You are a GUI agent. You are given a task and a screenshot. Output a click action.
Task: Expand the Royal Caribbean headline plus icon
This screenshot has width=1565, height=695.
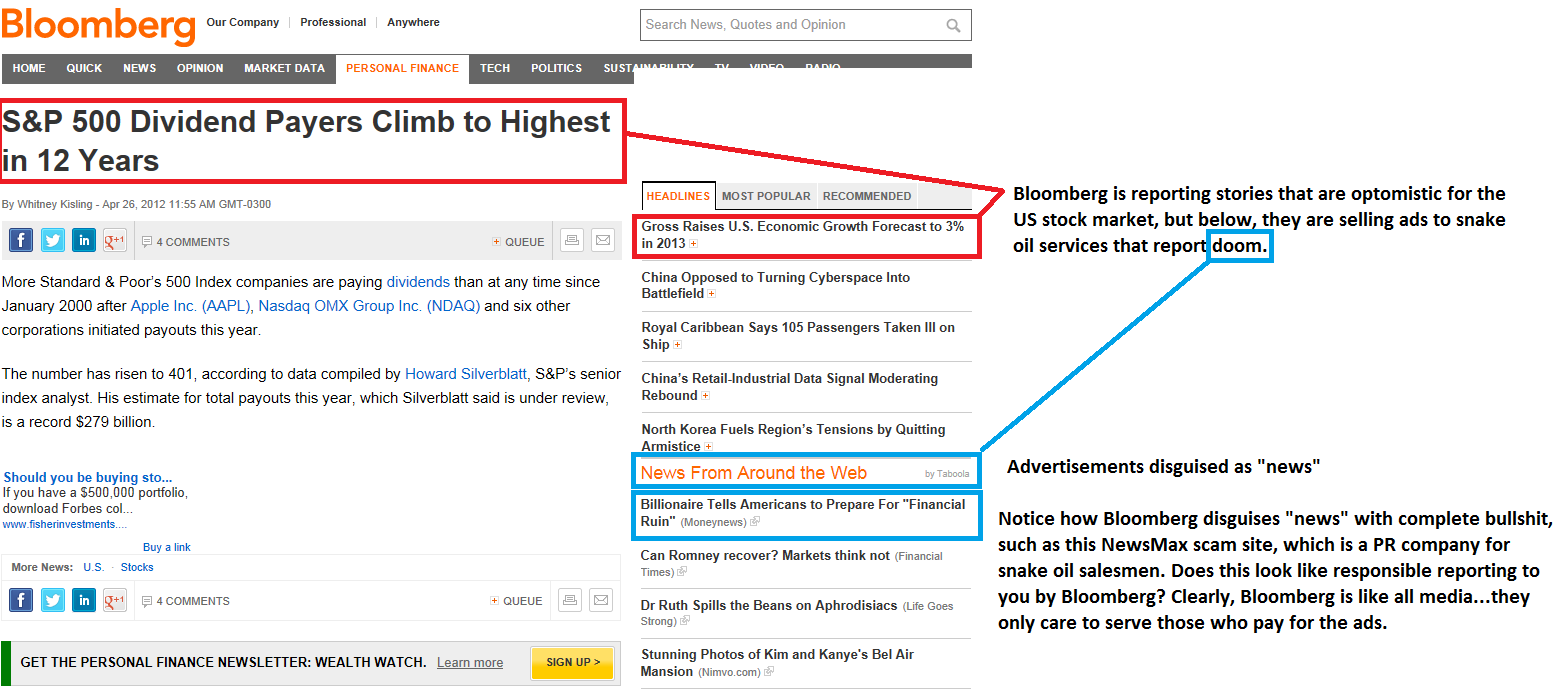pos(677,345)
